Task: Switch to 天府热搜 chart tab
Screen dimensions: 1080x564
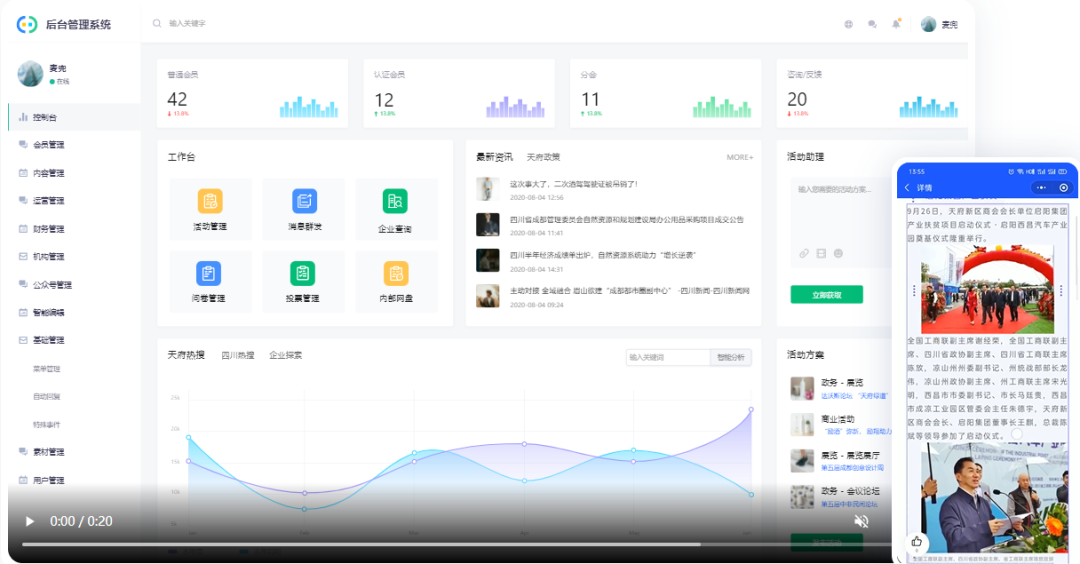Action: 186,355
